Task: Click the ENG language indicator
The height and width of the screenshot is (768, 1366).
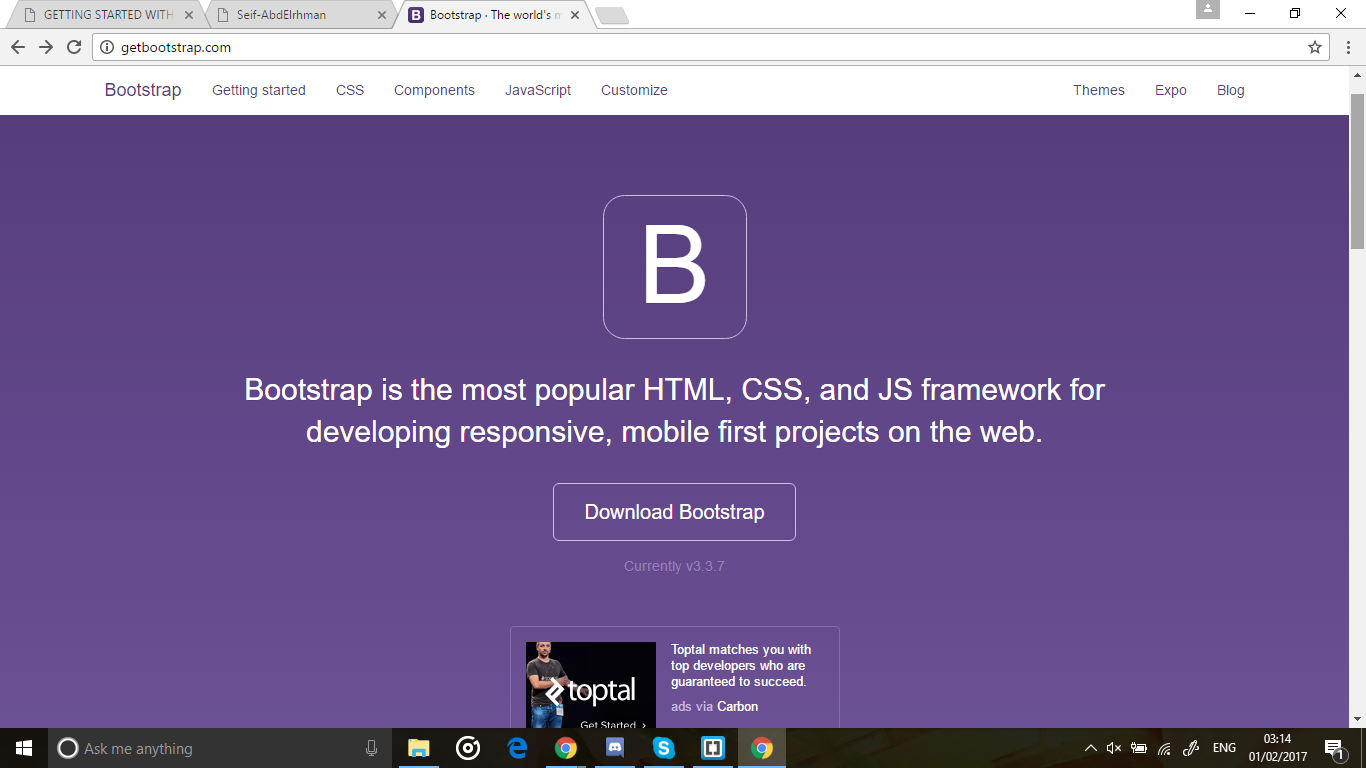Action: point(1224,748)
